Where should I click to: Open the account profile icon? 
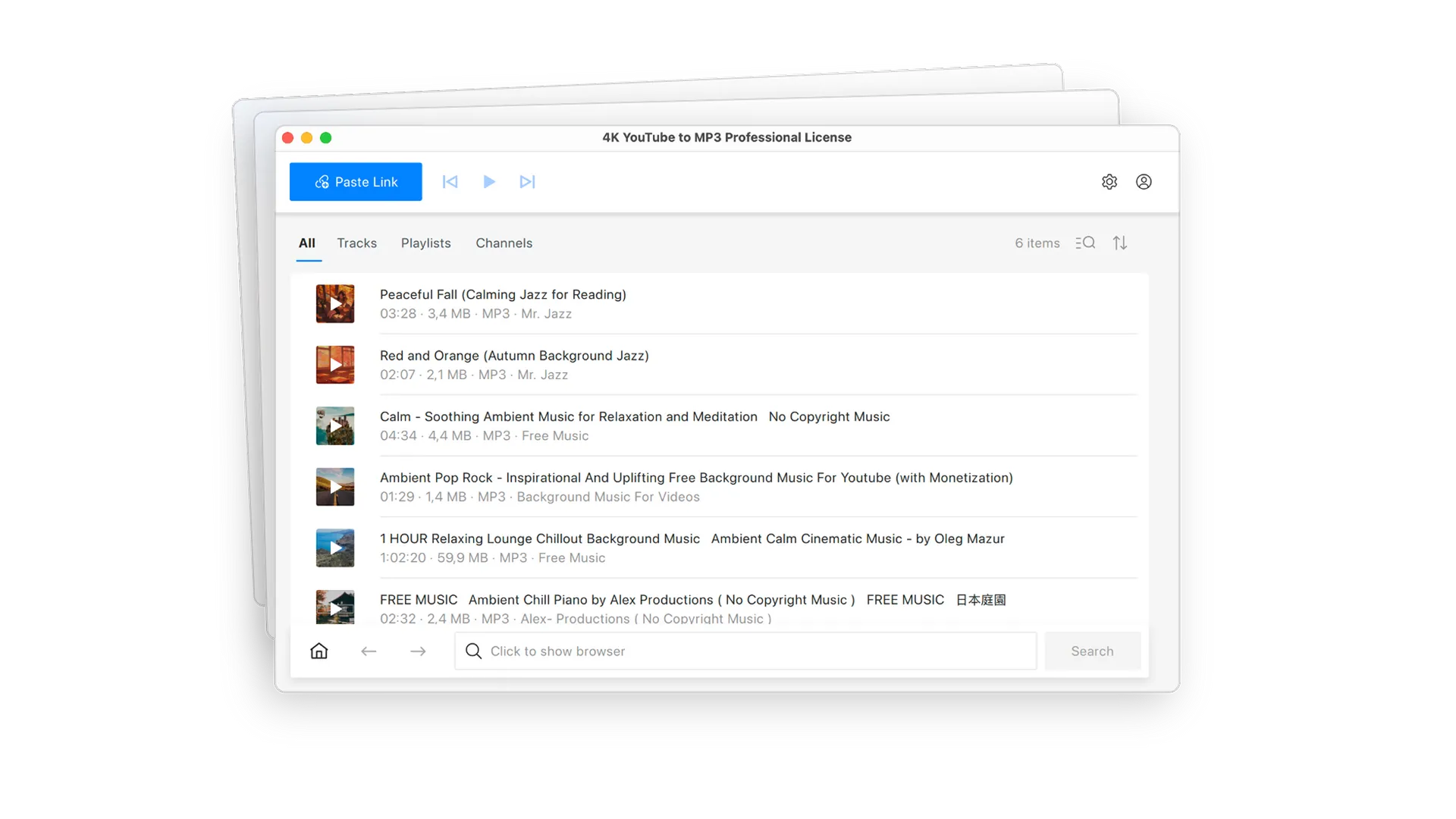1144,182
